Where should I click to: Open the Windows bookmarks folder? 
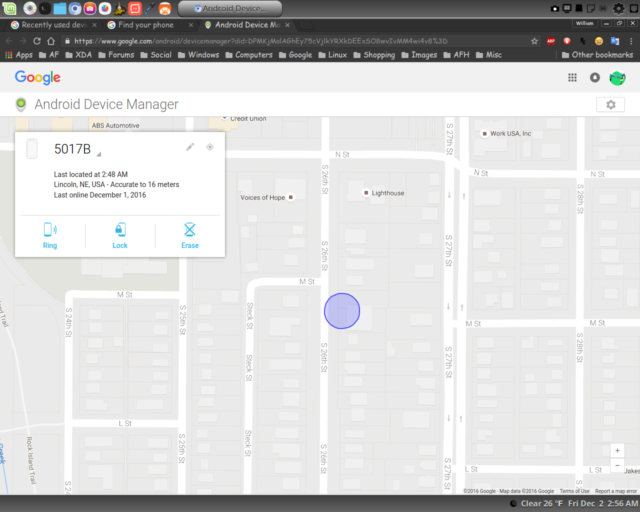click(x=198, y=55)
